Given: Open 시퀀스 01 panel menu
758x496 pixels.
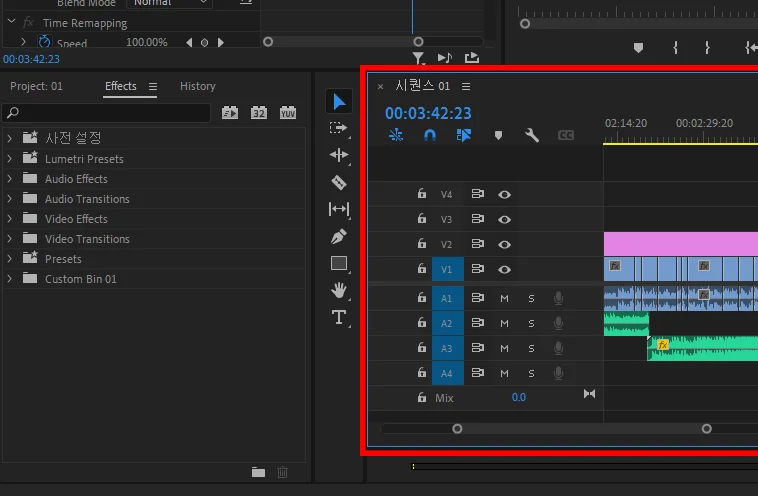Looking at the screenshot, I should click(466, 87).
